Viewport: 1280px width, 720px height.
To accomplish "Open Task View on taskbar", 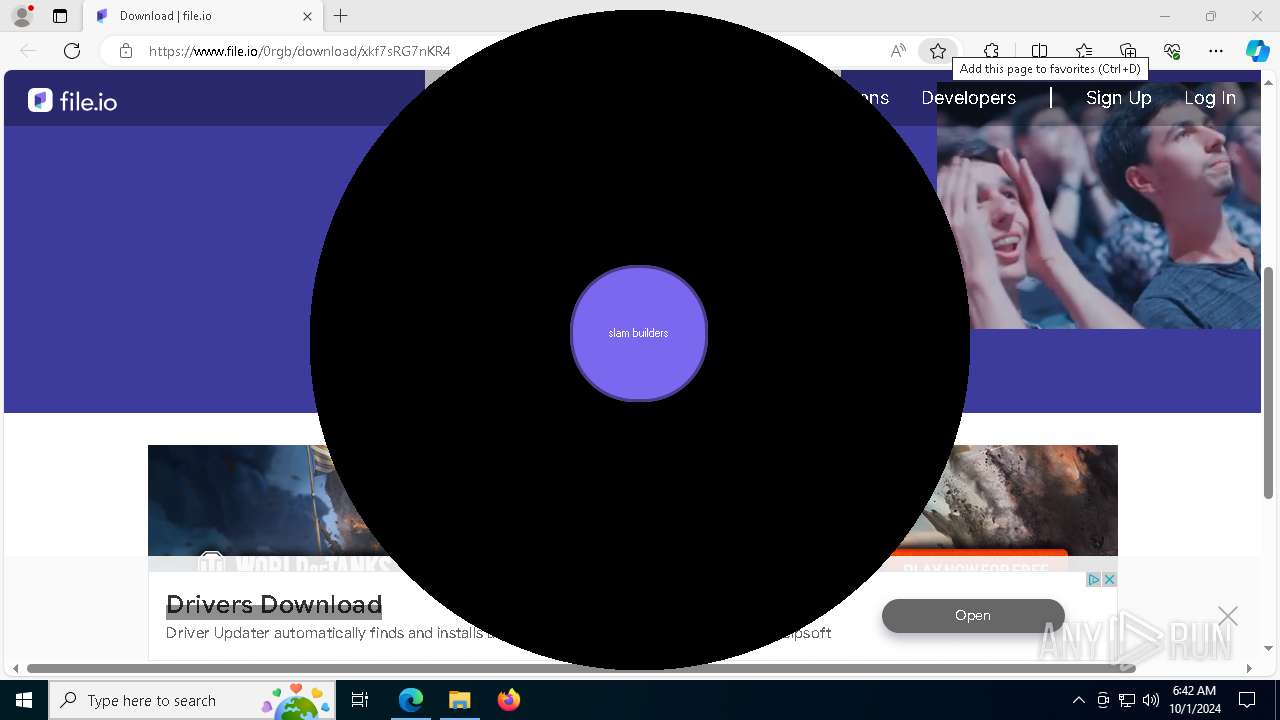I will 361,700.
